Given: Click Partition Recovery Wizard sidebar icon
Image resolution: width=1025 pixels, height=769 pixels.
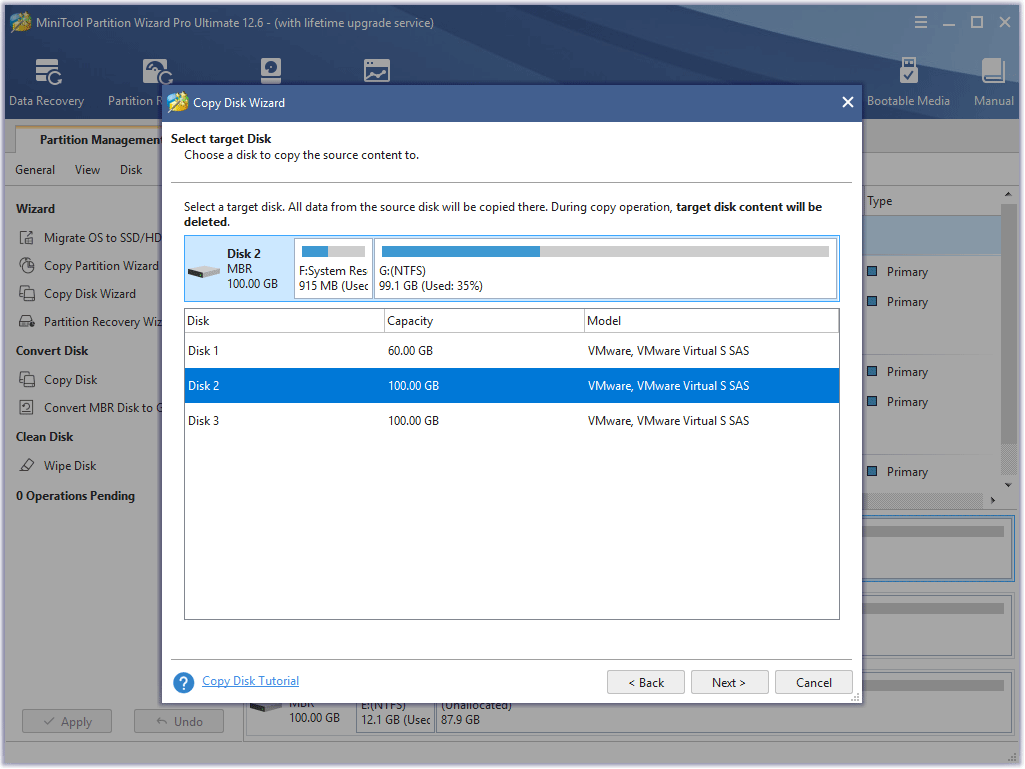Looking at the screenshot, I should pyautogui.click(x=26, y=322).
